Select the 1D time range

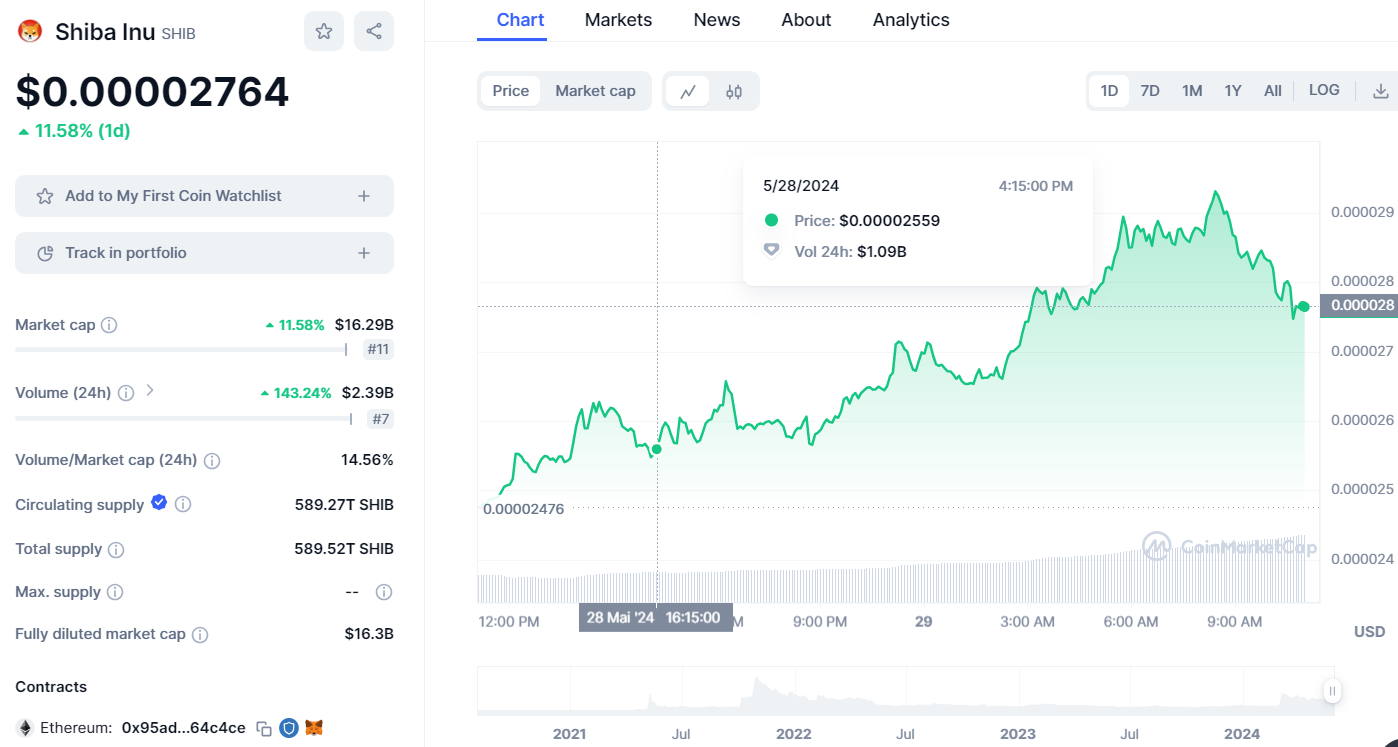(x=1109, y=91)
